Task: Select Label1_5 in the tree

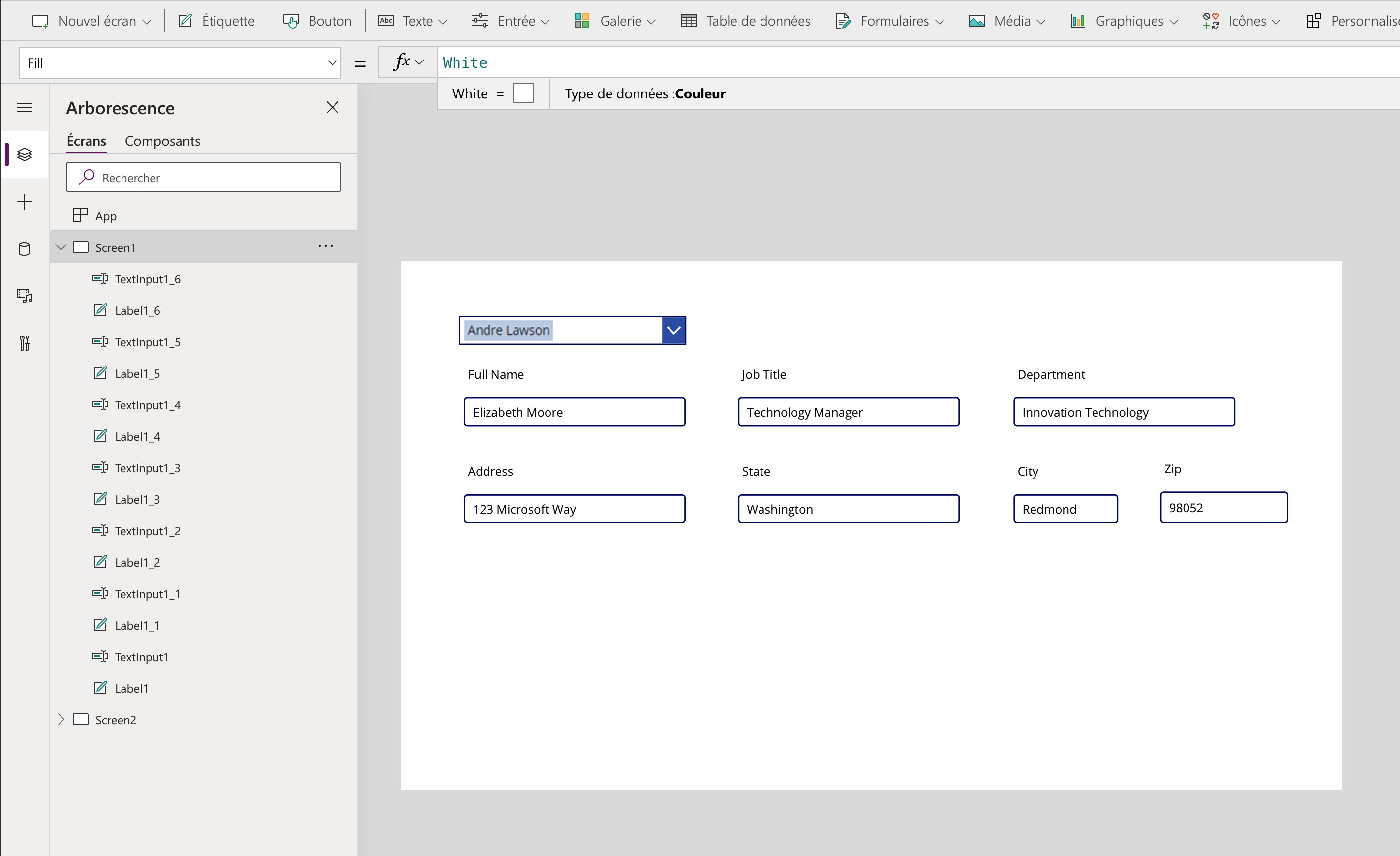Action: click(x=204, y=373)
